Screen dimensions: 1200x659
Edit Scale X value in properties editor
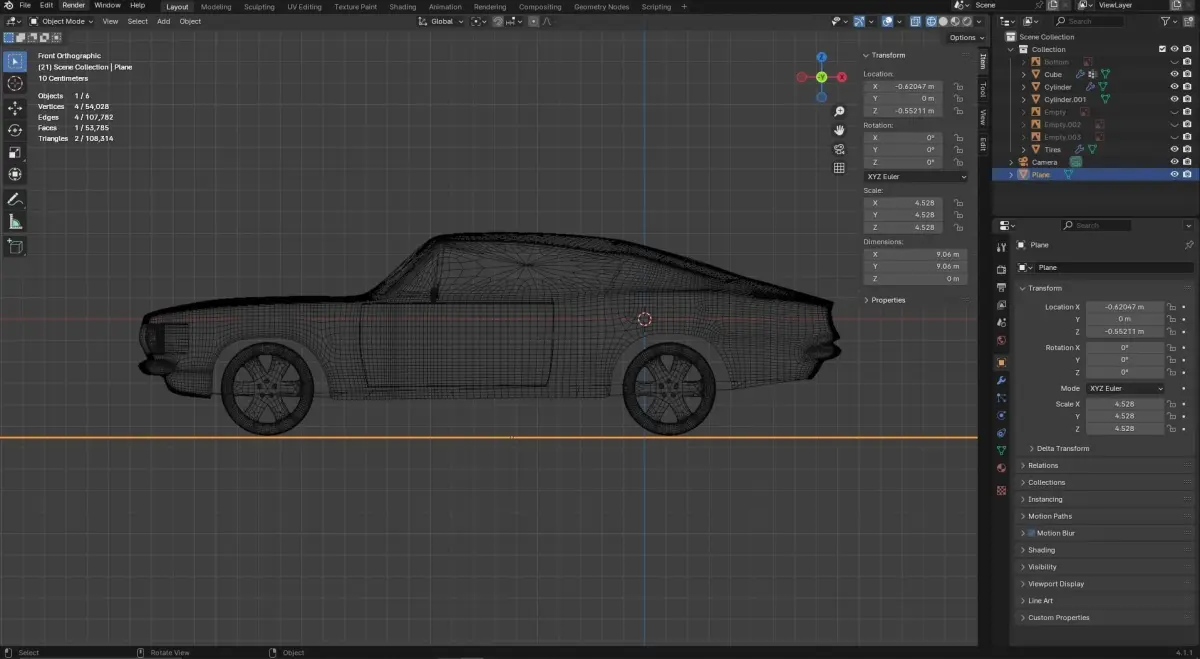[1125, 404]
